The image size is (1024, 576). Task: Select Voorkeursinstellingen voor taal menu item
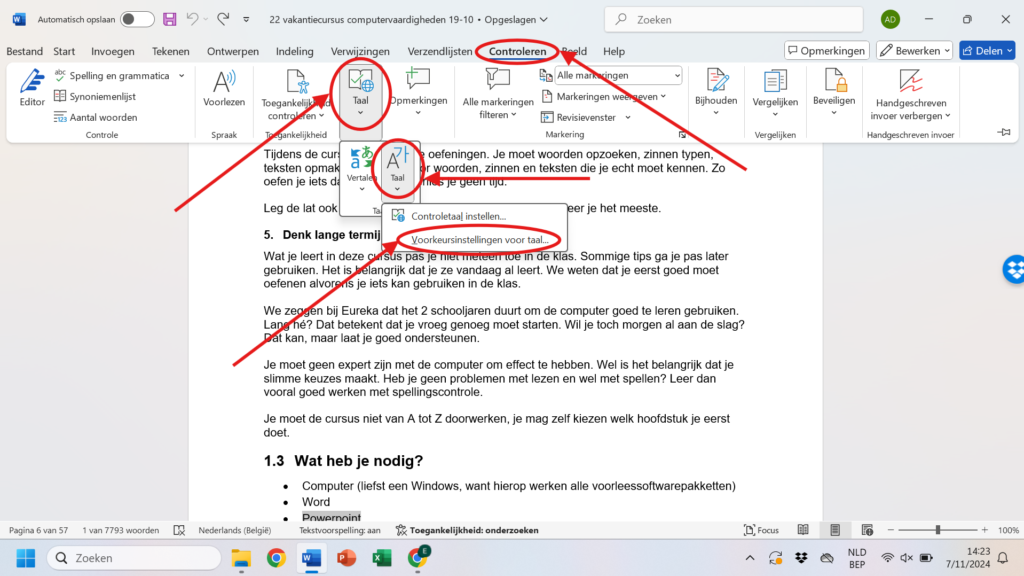(479, 240)
